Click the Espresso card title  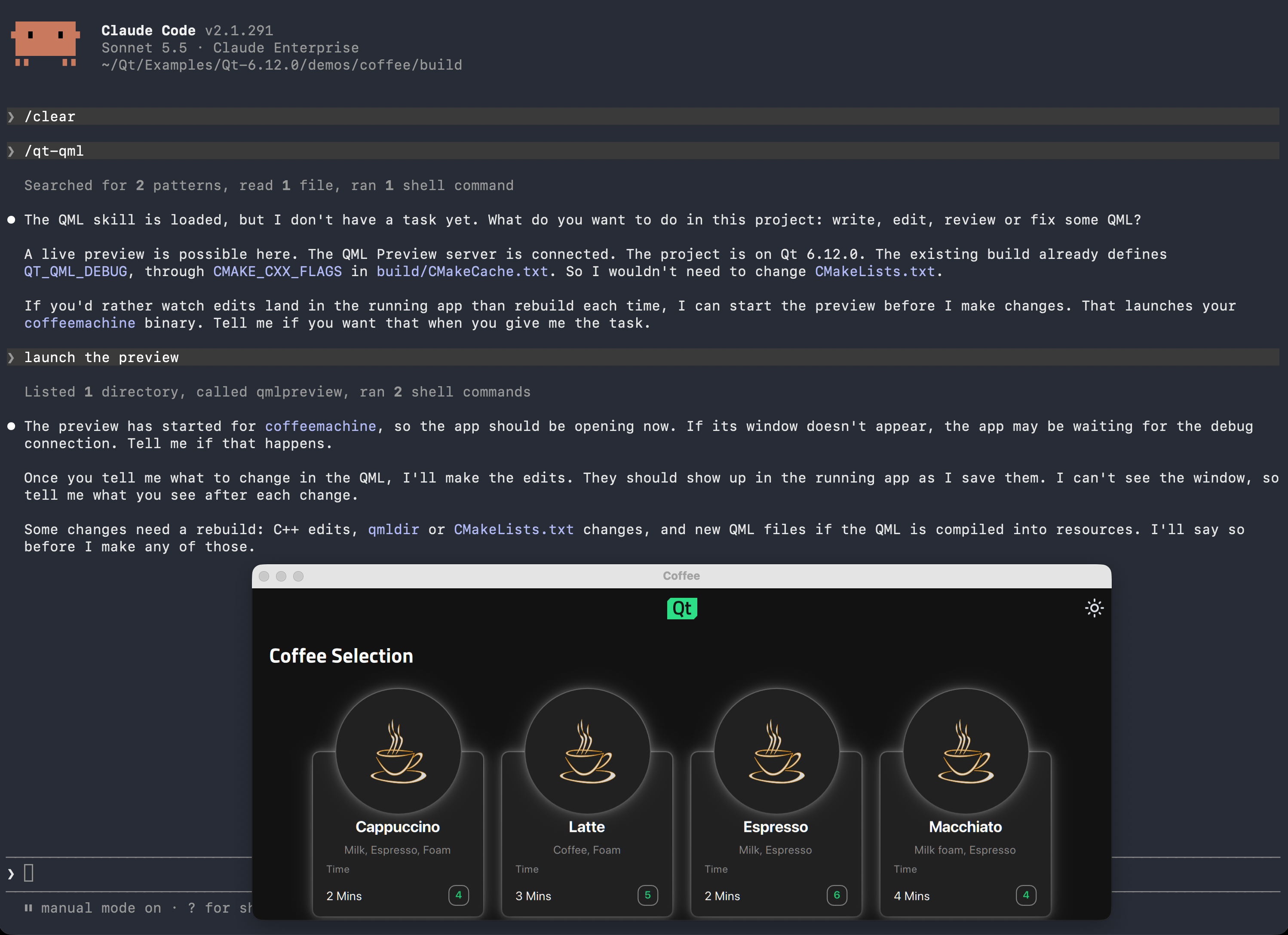tap(776, 827)
